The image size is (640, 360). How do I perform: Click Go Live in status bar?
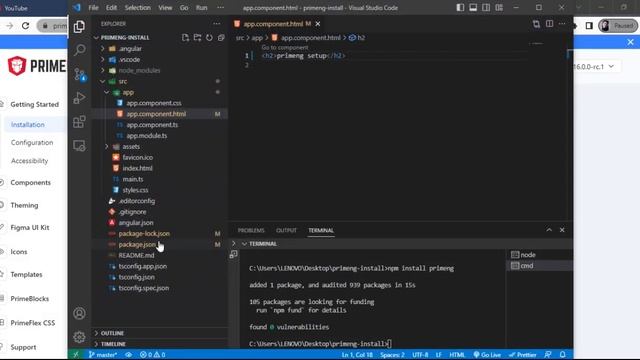[x=487, y=355]
